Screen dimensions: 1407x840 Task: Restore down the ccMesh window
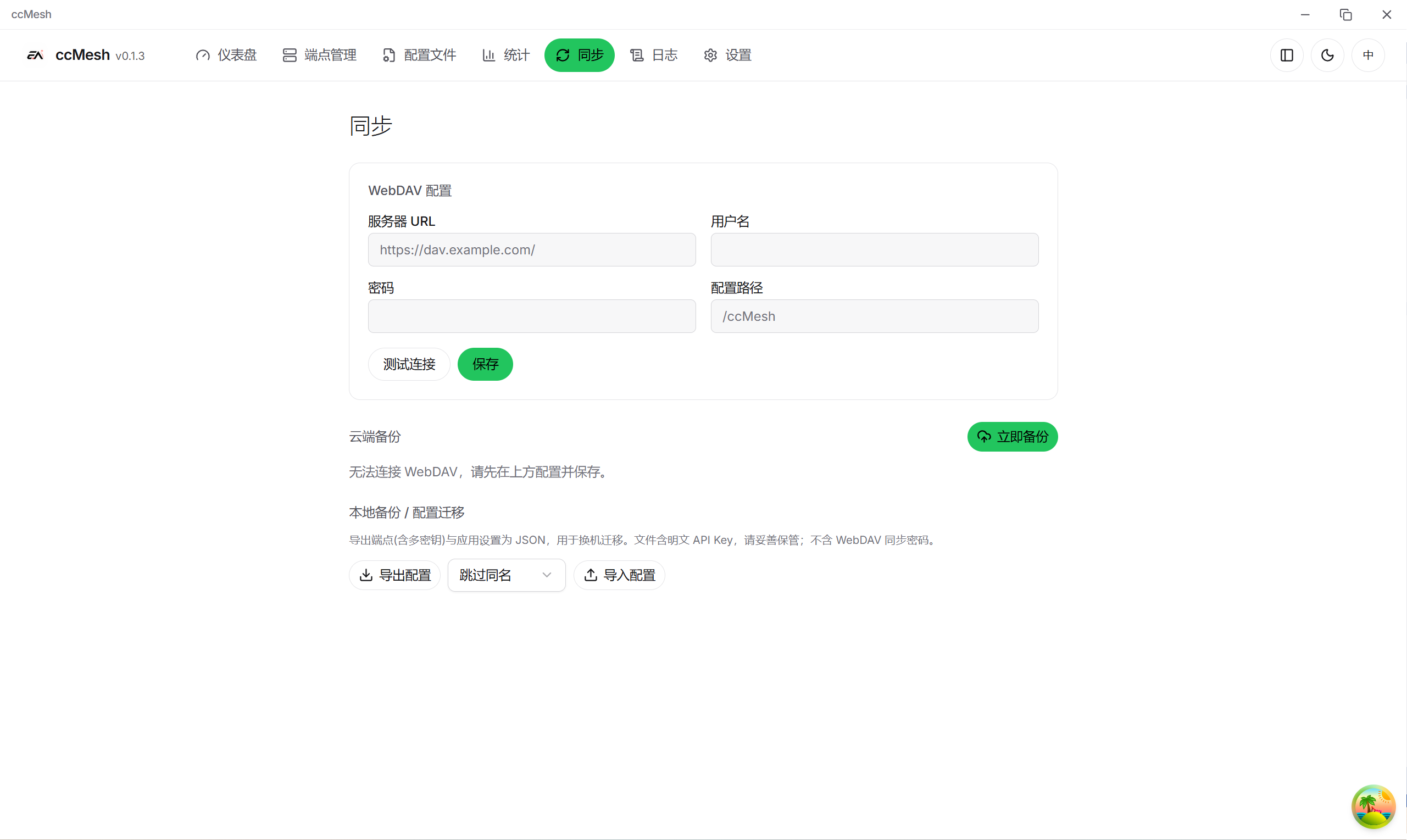1346,15
